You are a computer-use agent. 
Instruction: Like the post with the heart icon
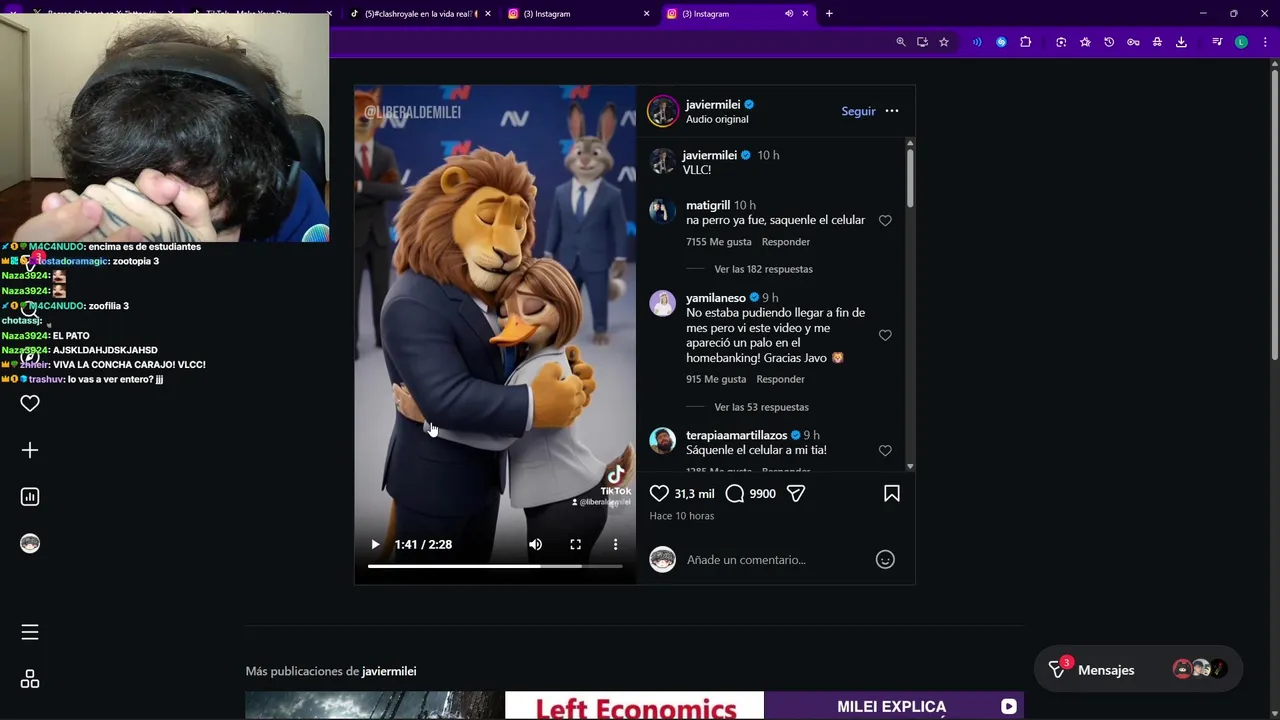(x=659, y=493)
